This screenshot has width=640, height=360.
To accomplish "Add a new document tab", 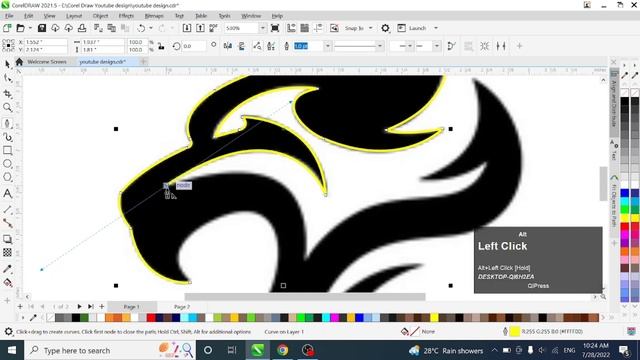I will pyautogui.click(x=144, y=62).
